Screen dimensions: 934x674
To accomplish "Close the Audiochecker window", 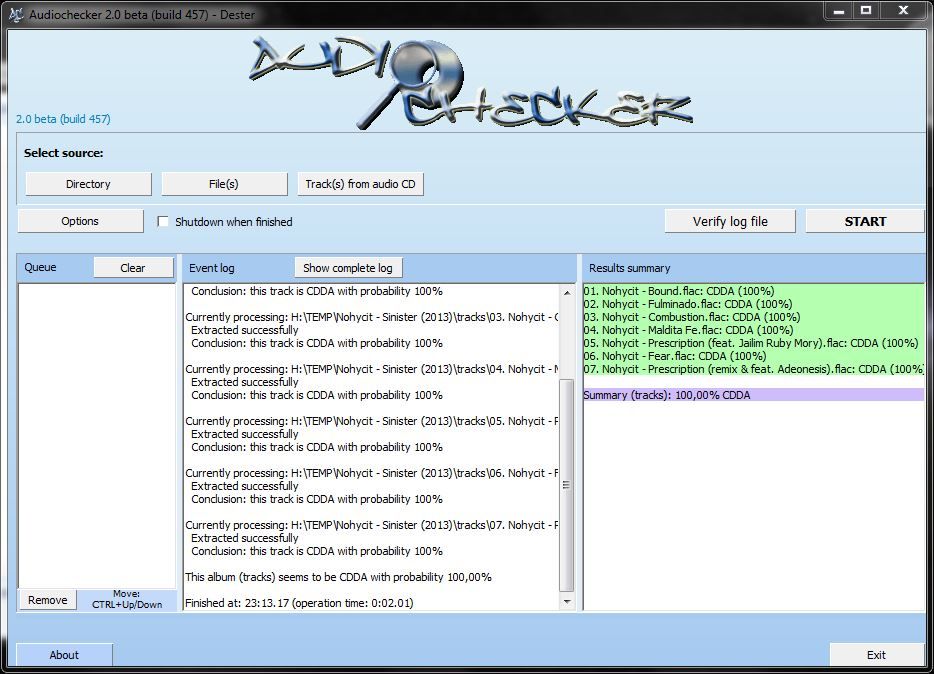I will tap(903, 11).
